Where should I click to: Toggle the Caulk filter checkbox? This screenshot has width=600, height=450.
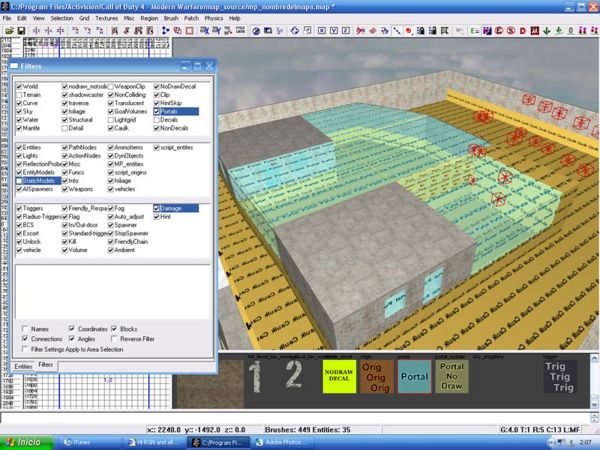tap(111, 128)
